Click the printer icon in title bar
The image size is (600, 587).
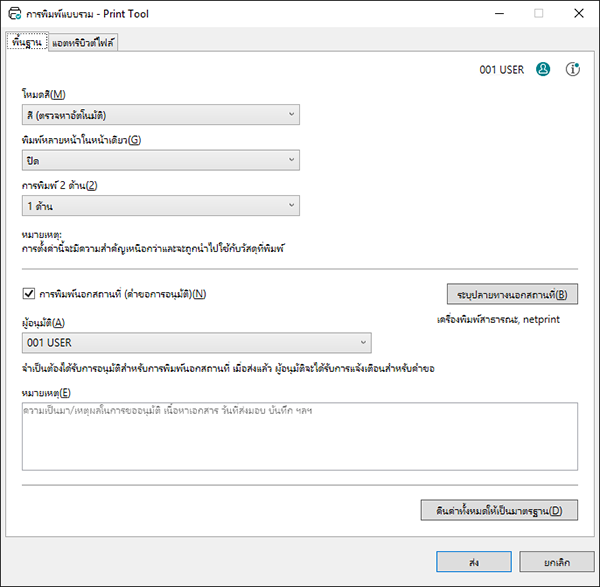[14, 14]
